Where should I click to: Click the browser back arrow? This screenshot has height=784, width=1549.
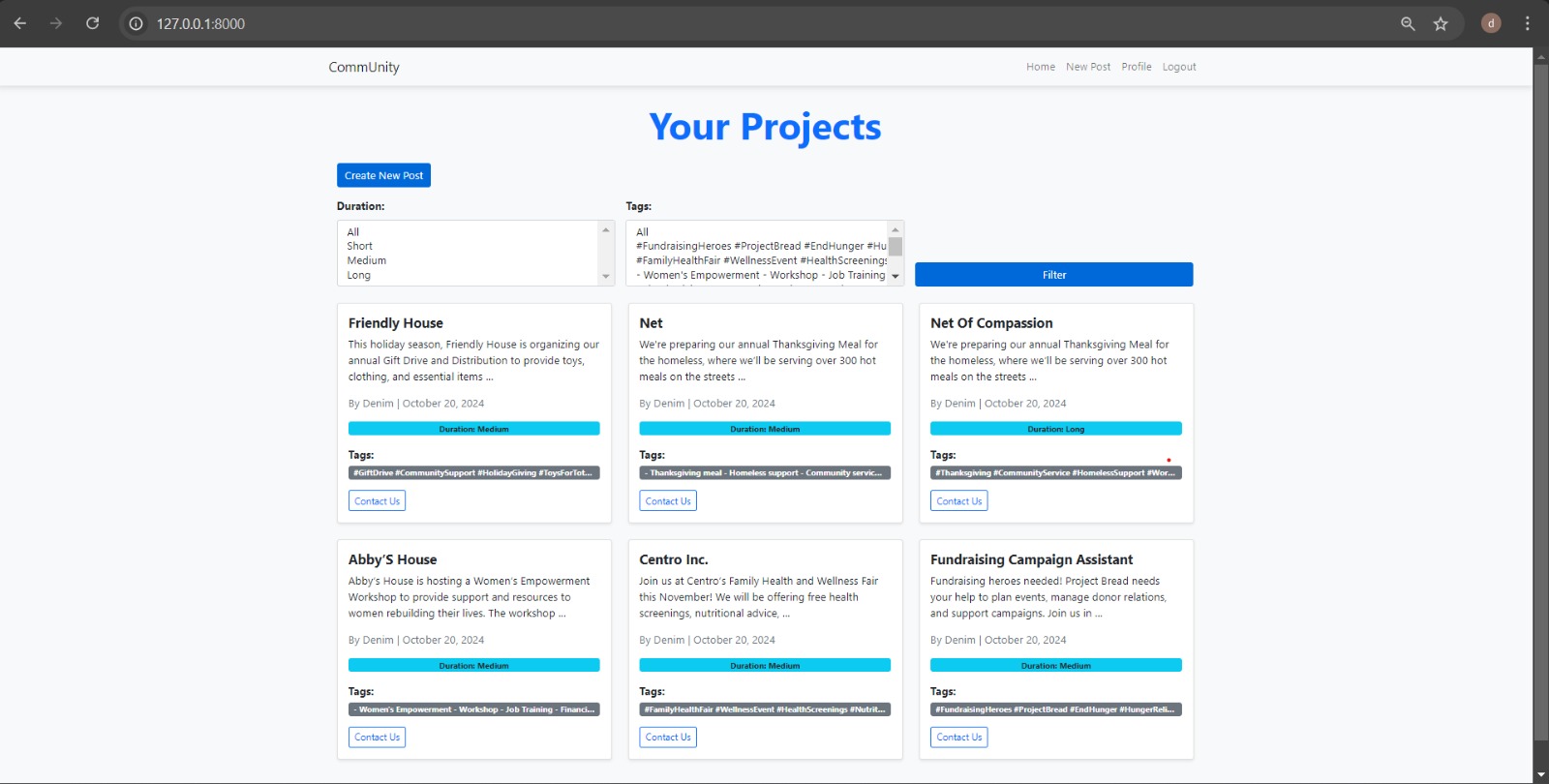[x=20, y=23]
